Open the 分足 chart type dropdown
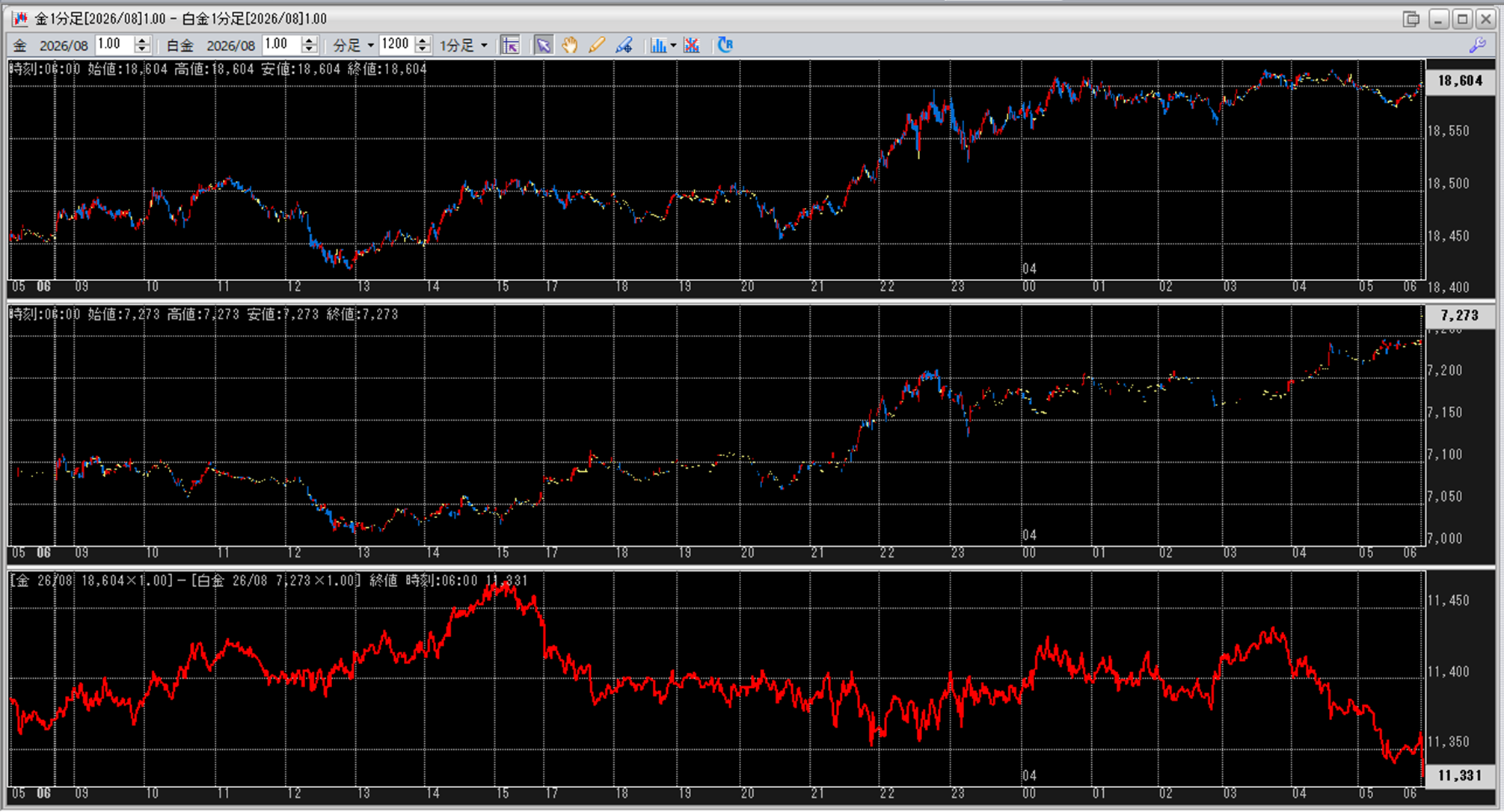Screen dimensions: 1504x812 click(x=353, y=46)
